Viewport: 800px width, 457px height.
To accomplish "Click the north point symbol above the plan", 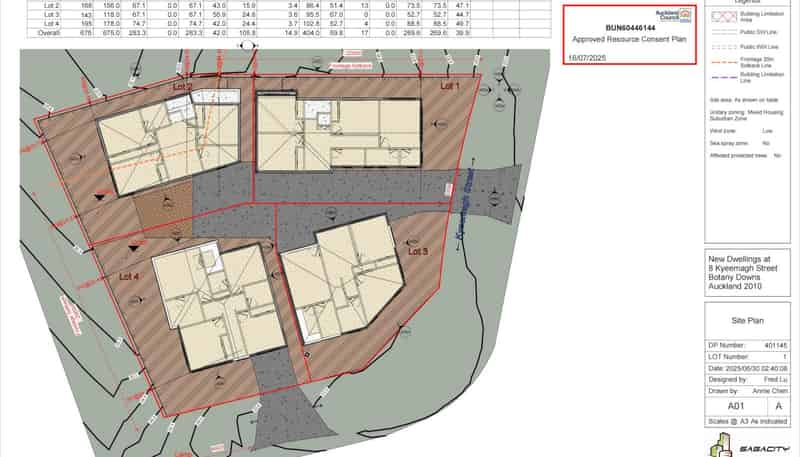I will point(247,45).
